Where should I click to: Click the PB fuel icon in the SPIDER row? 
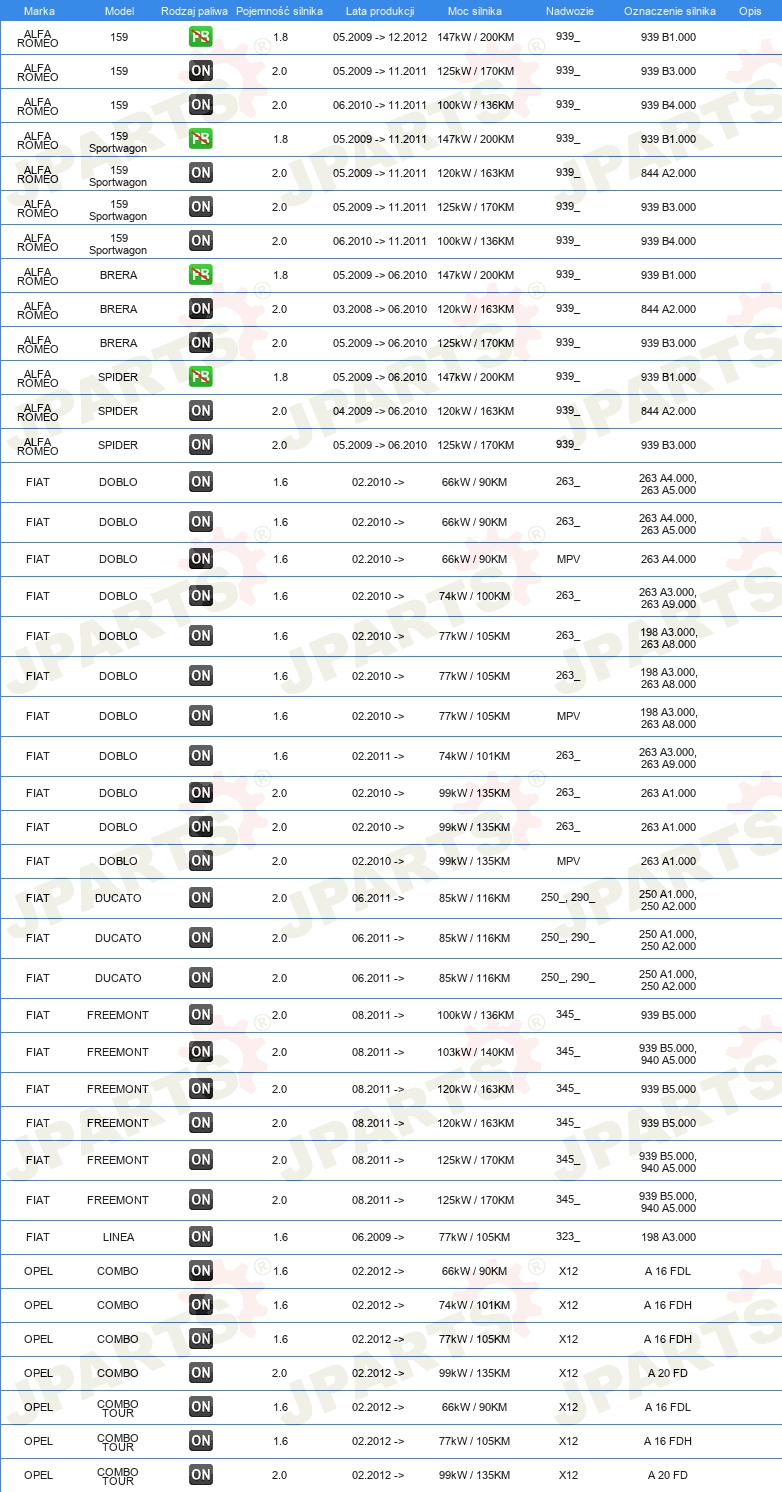[201, 377]
